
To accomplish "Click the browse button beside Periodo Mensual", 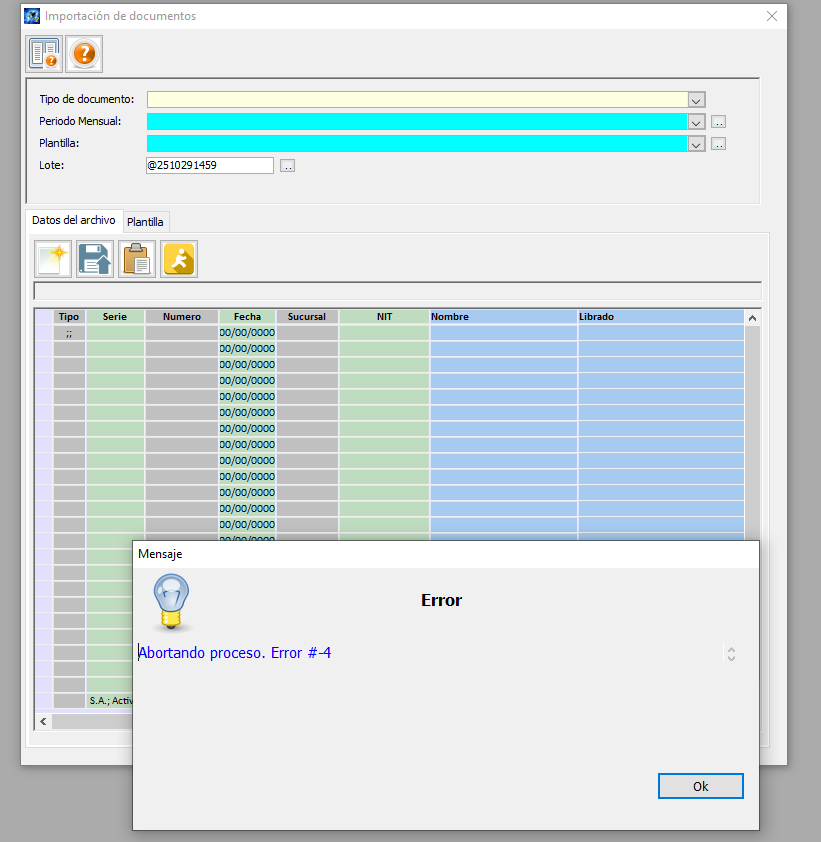I will coord(718,122).
